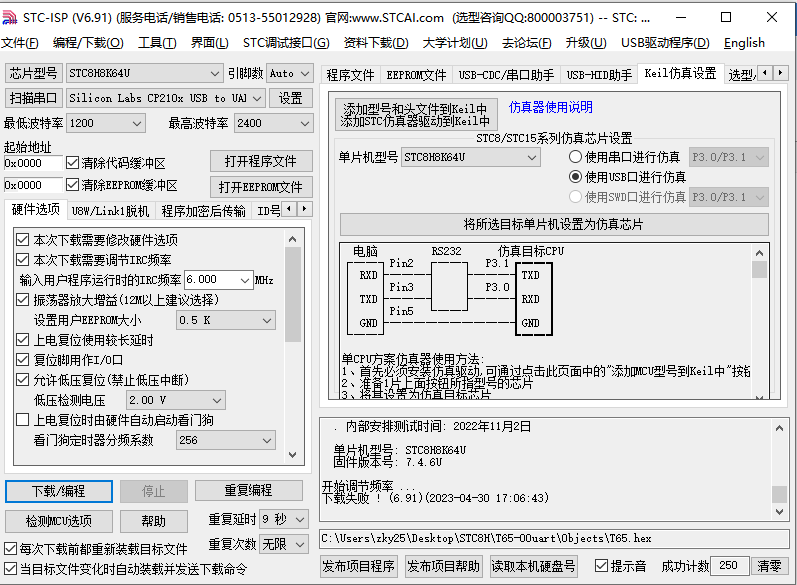Screen dimensions: 797x585
Task: Click left tab-scroll arrow on top tab strip
Action: click(x=765, y=73)
